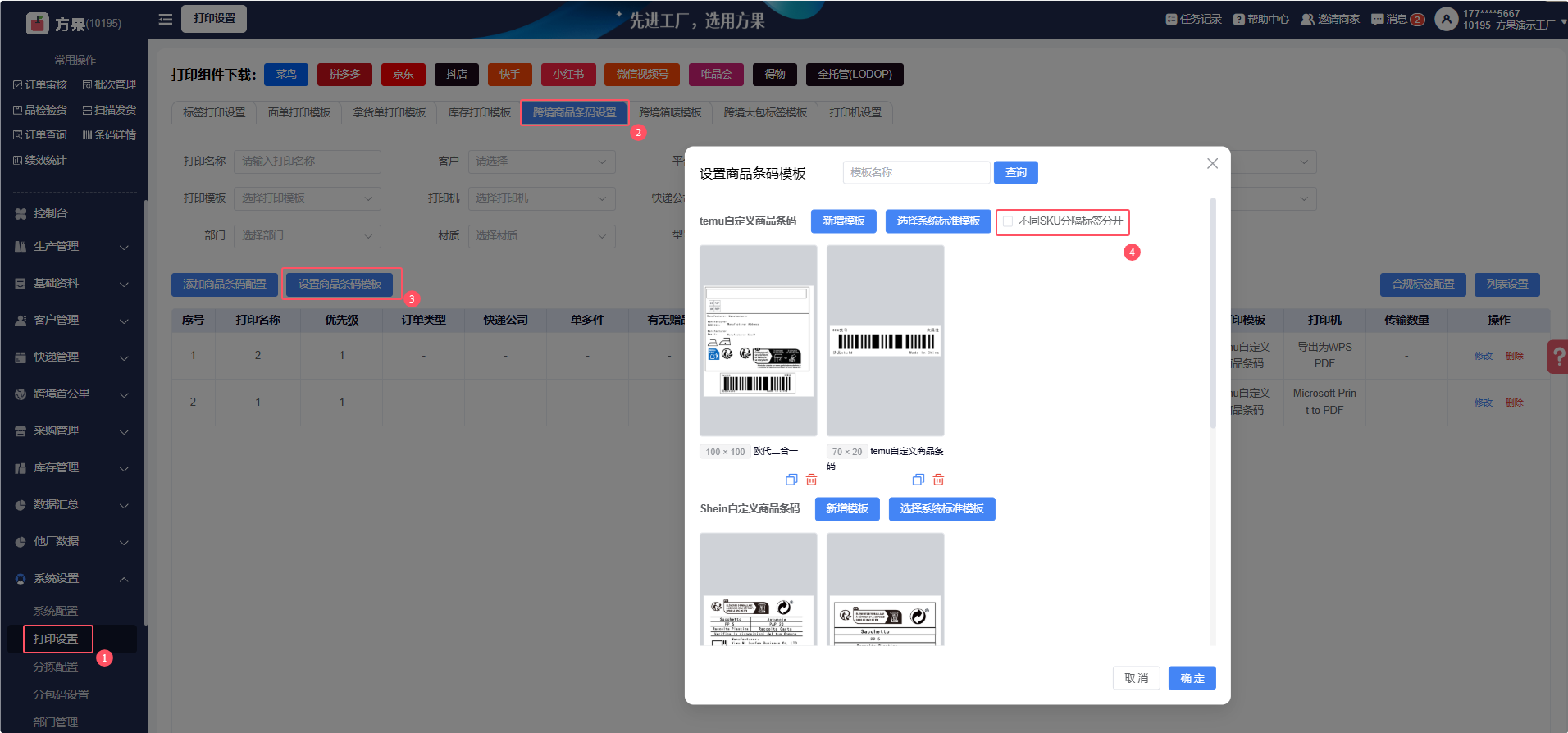Copy the temu自定义商品条码 70×20 template
1568x733 pixels.
[x=918, y=480]
